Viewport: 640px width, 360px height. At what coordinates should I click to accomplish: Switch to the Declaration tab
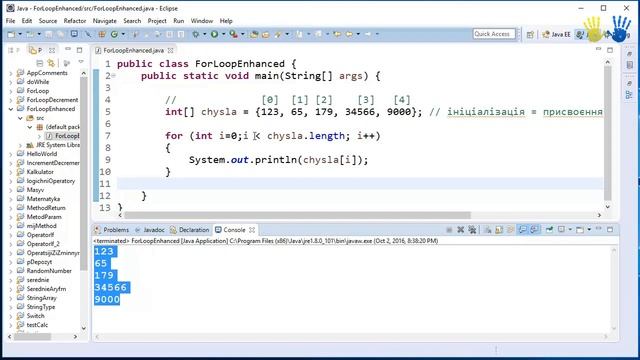pos(189,230)
